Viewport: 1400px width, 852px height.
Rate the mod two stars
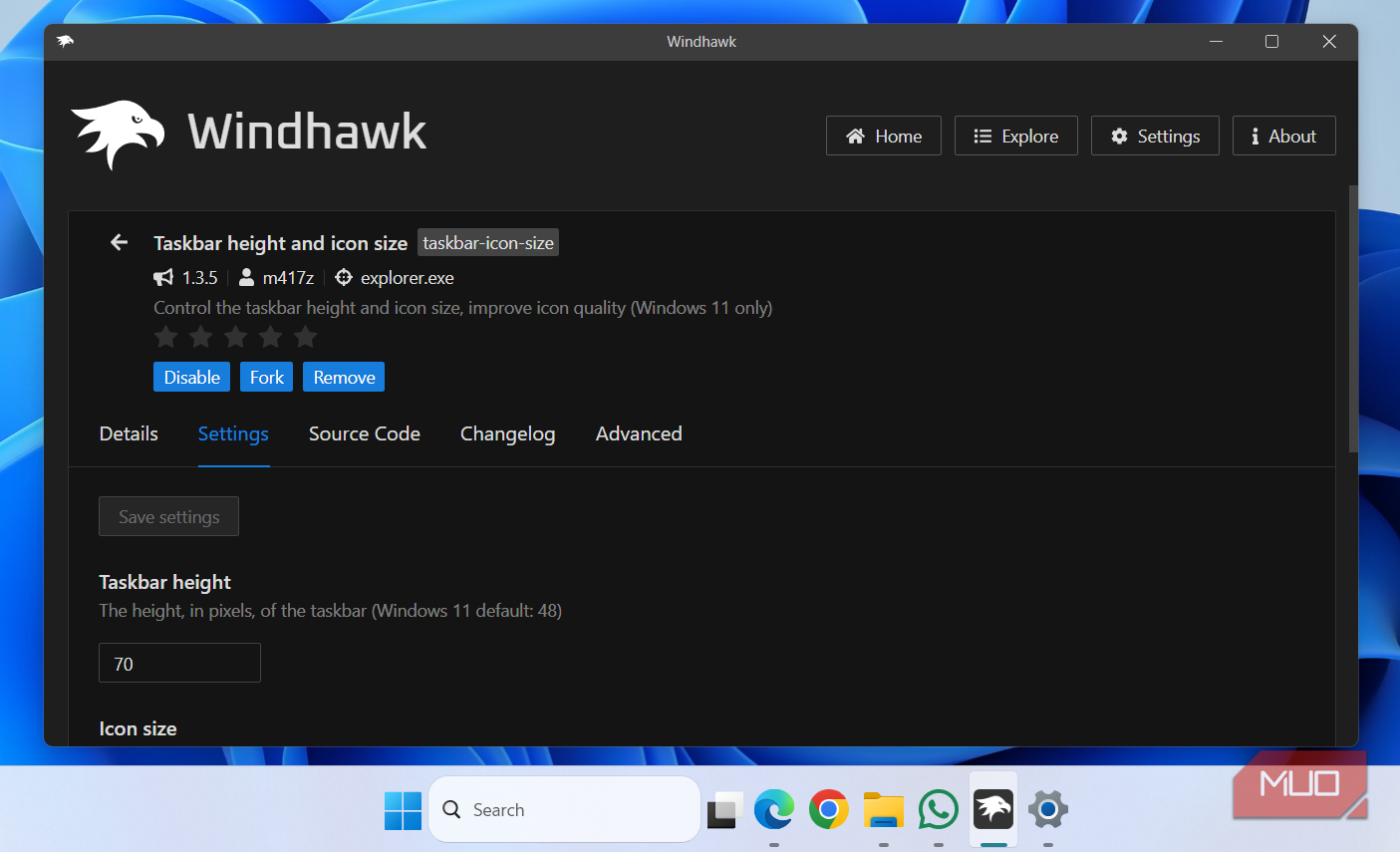click(x=201, y=337)
